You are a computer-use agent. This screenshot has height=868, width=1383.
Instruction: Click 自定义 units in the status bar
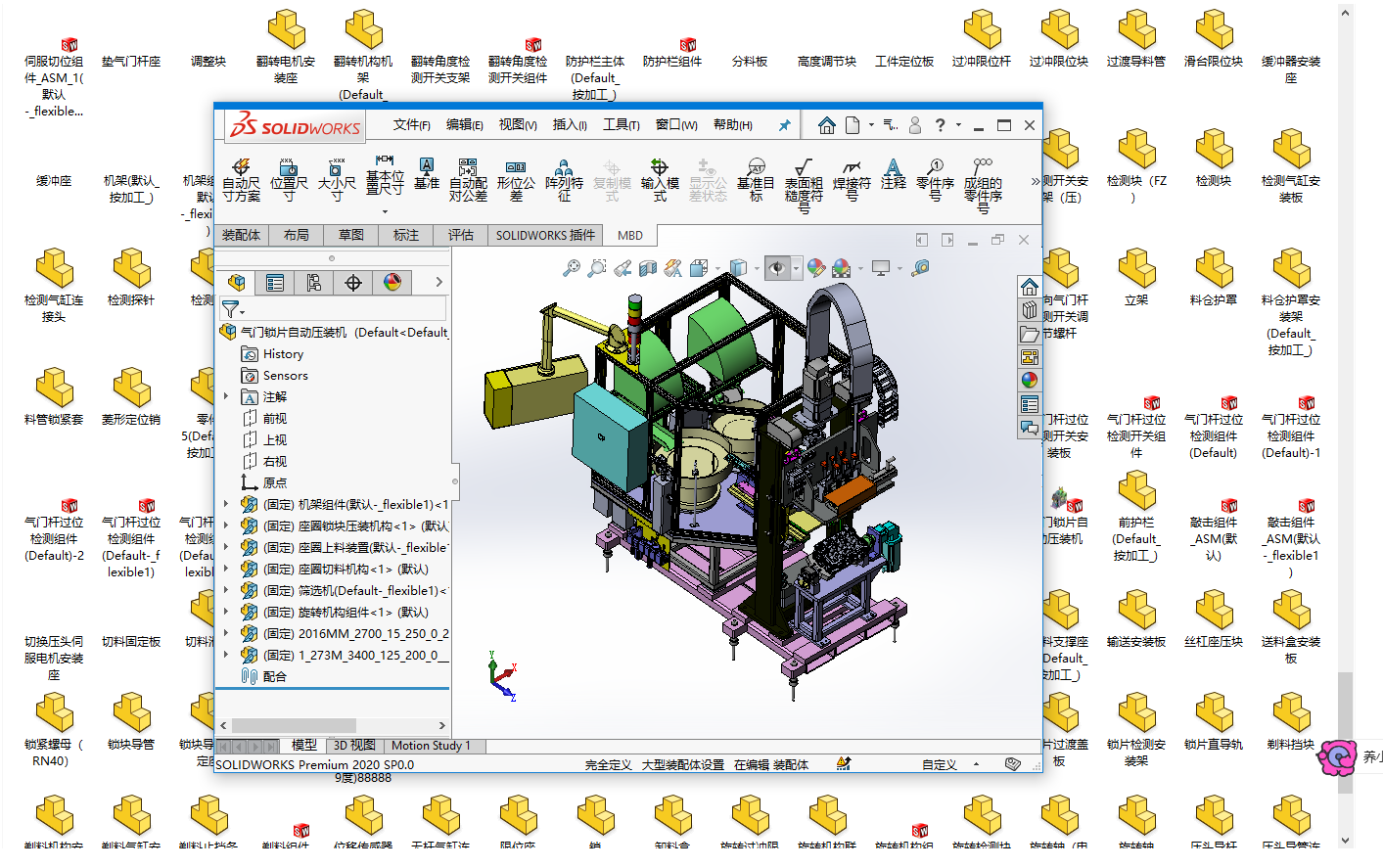click(x=939, y=764)
